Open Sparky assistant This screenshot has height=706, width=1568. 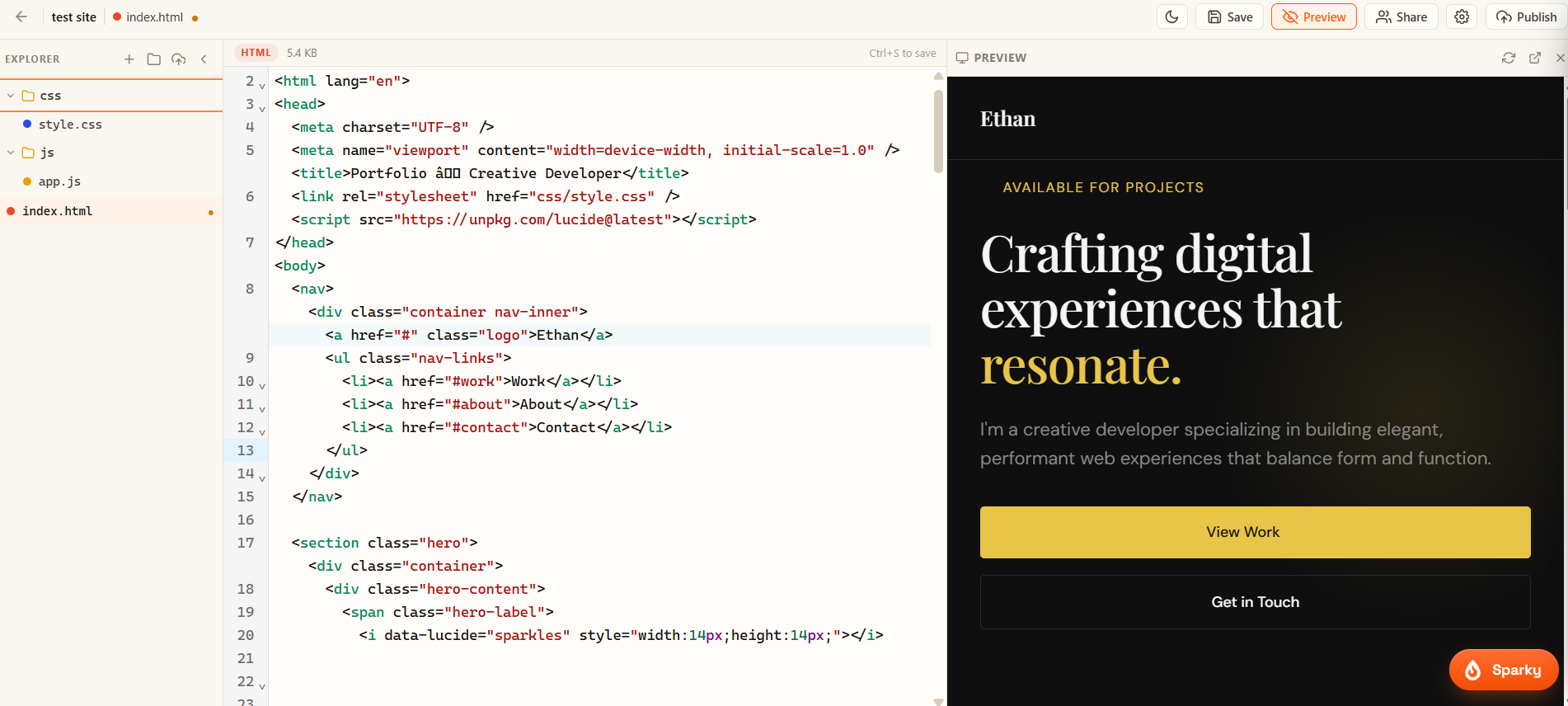click(1504, 670)
